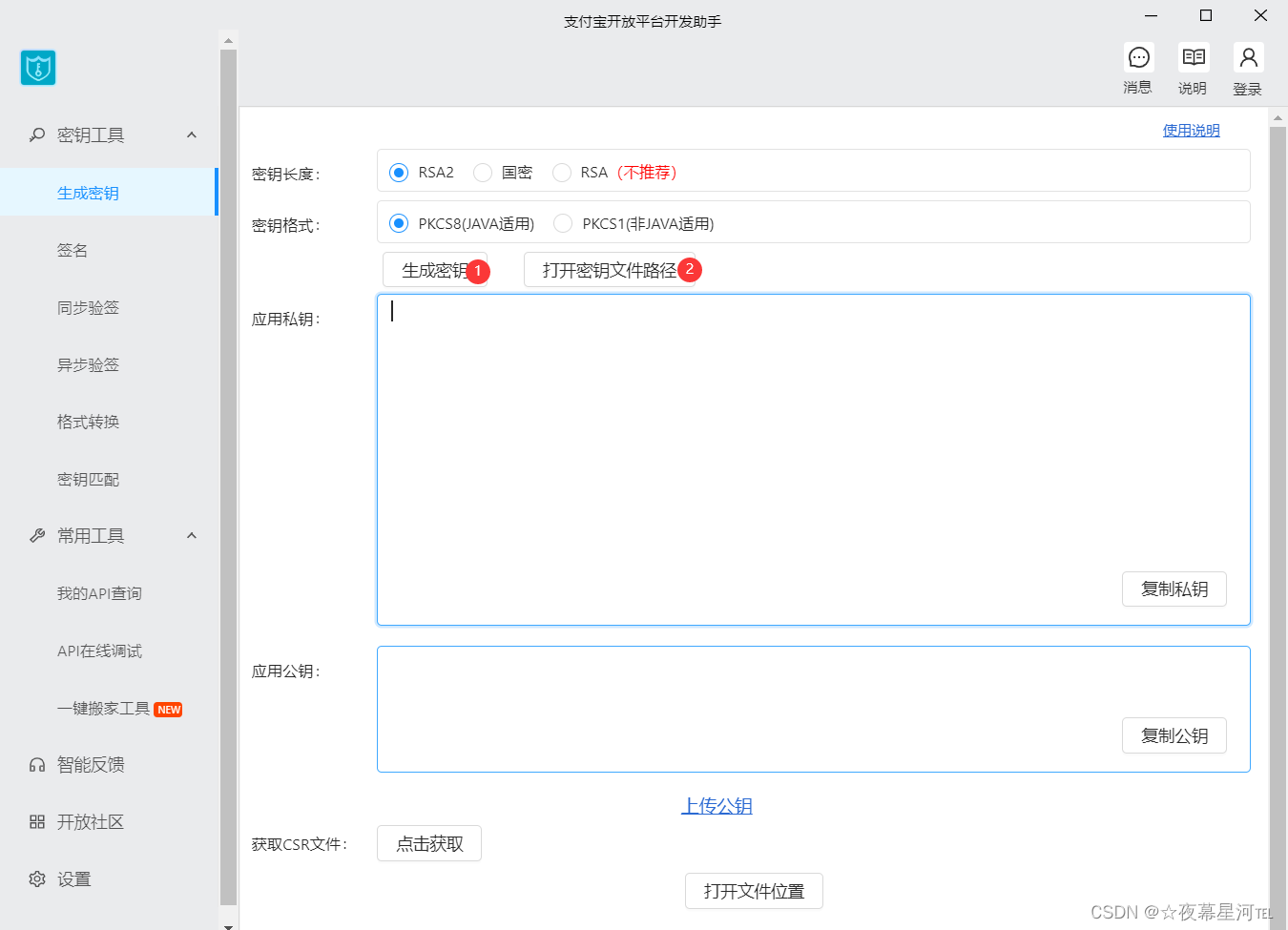The image size is (1288, 930).
Task: Choose PKCS8(JAVA适用) key format
Action: coord(399,223)
